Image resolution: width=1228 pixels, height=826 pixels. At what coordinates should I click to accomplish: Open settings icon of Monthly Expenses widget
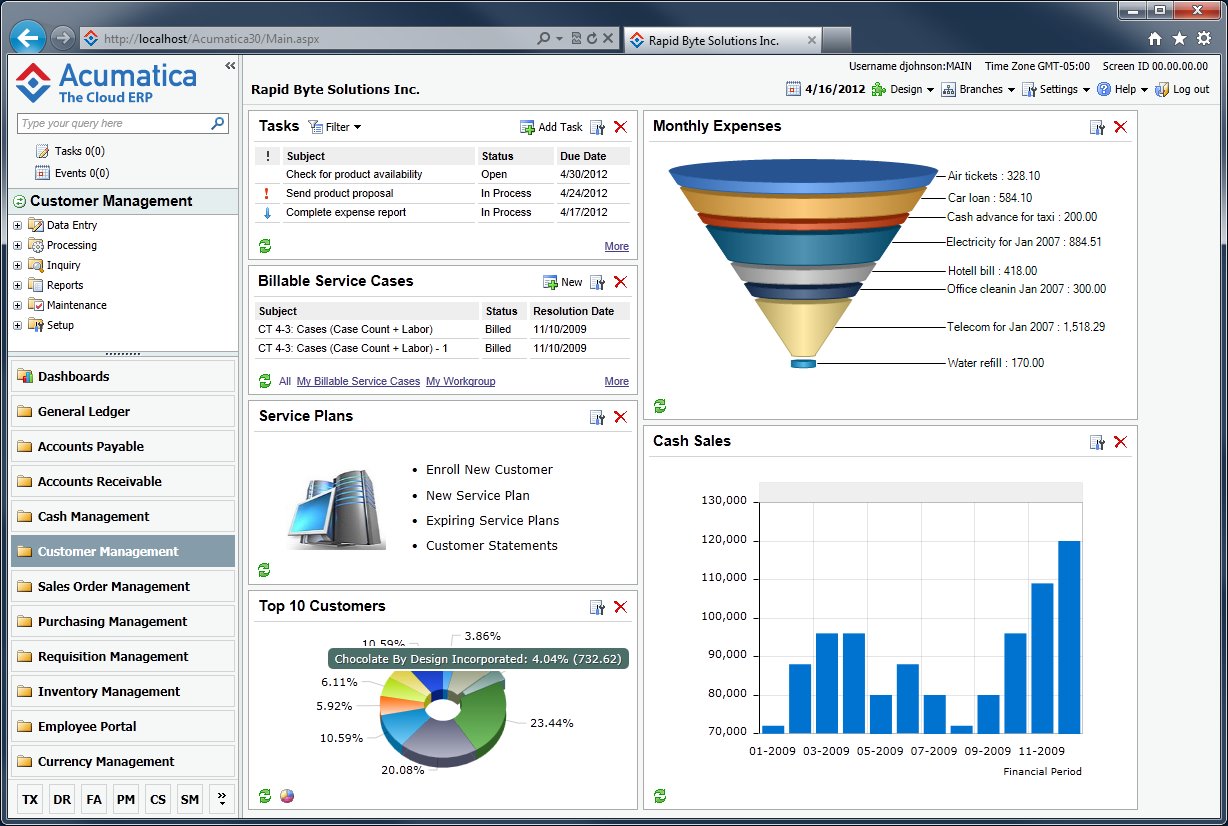(x=1097, y=127)
